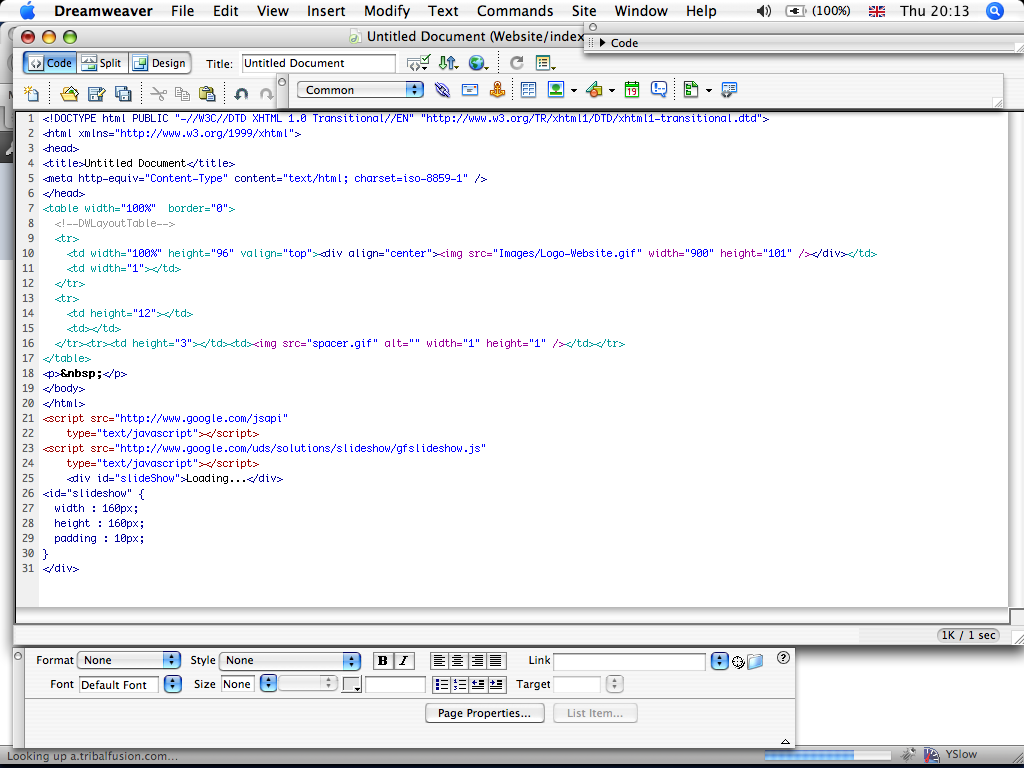
Task: Toggle bold text formatting
Action: [x=382, y=661]
